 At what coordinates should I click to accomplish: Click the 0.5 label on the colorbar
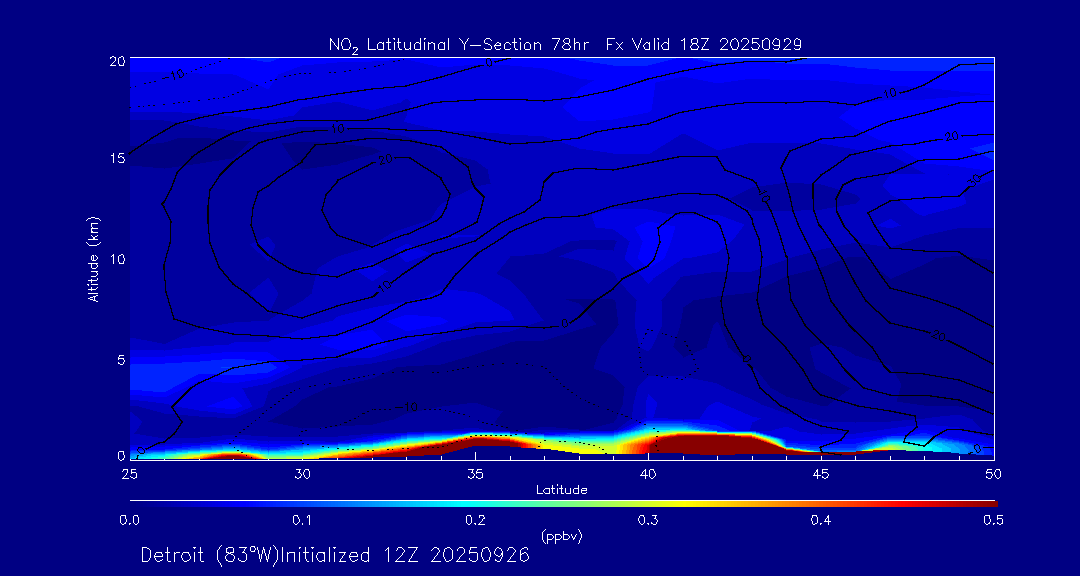pos(993,520)
